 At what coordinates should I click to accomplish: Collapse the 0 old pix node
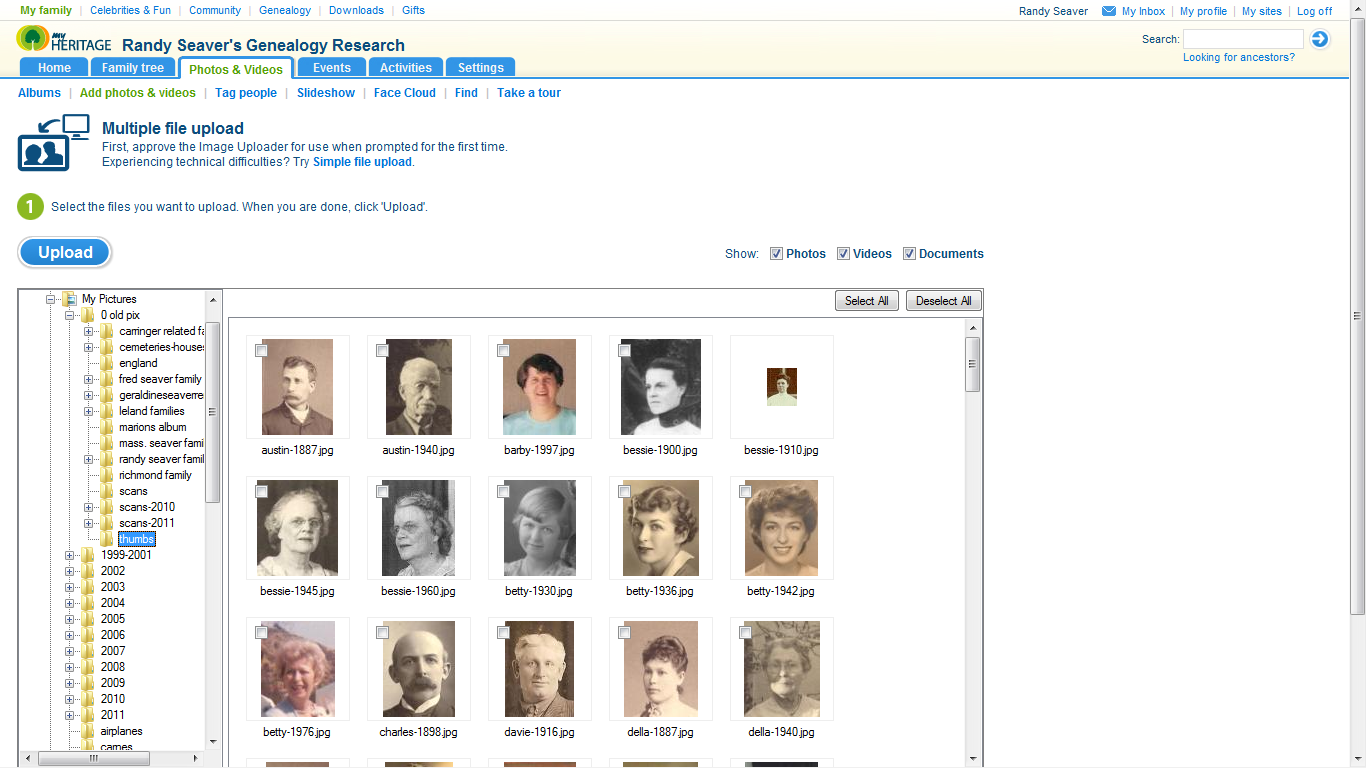pos(70,315)
